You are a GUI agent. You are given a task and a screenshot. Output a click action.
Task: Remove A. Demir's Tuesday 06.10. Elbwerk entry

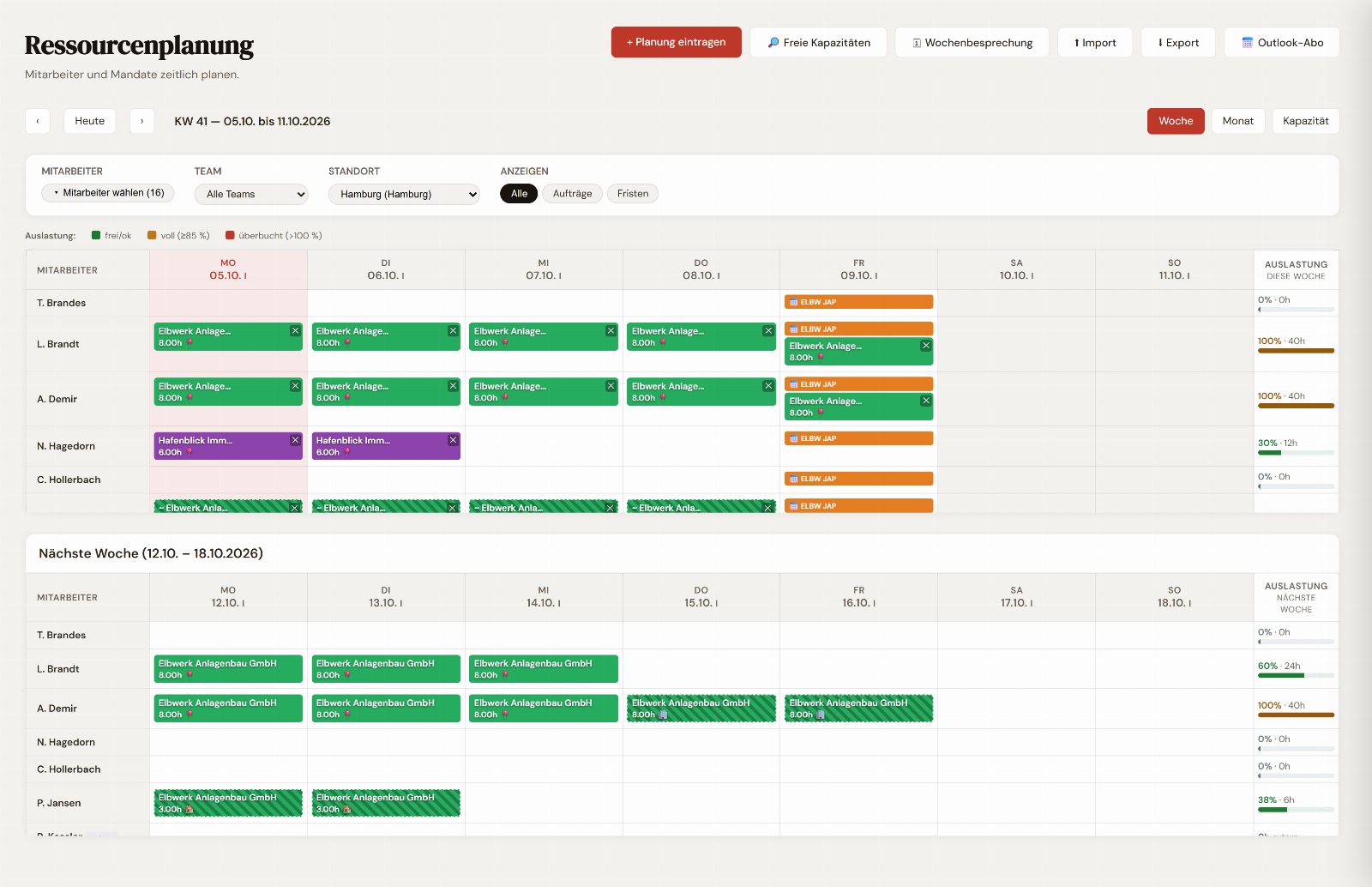pos(453,386)
